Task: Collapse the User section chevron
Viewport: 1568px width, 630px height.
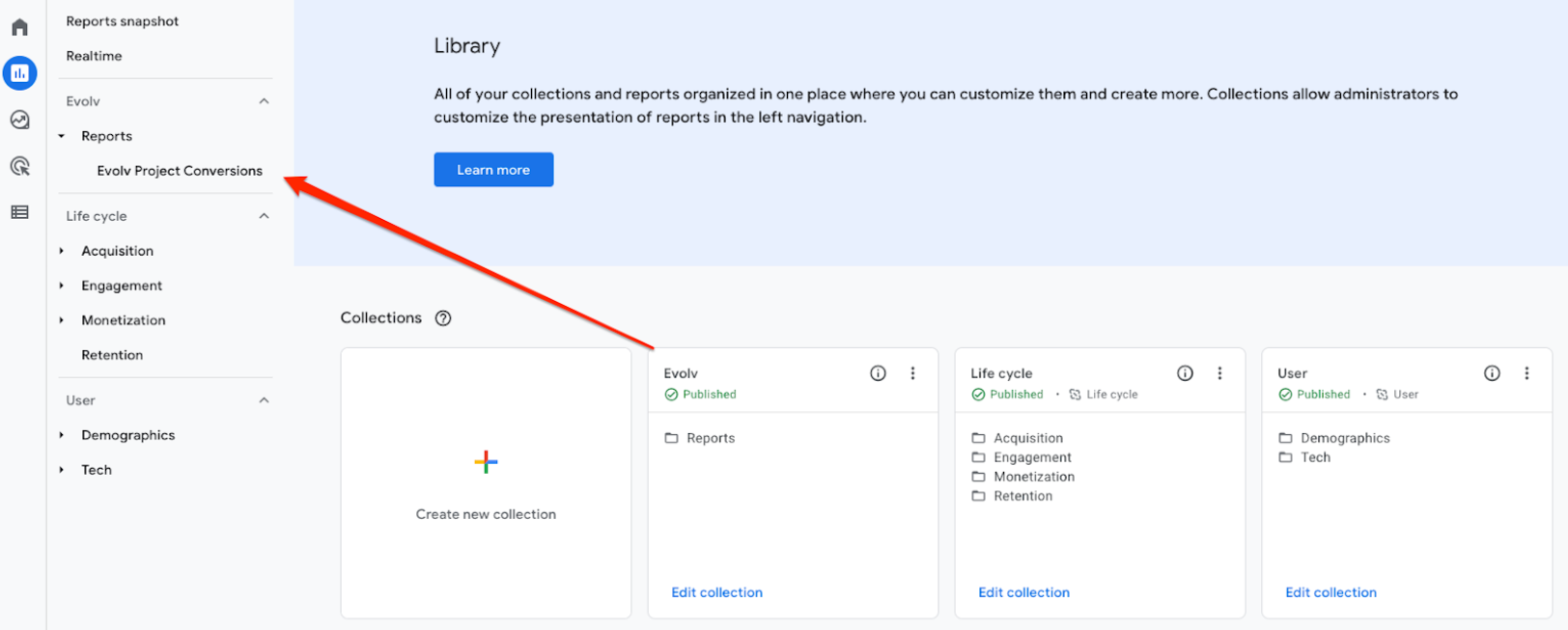Action: [x=264, y=400]
